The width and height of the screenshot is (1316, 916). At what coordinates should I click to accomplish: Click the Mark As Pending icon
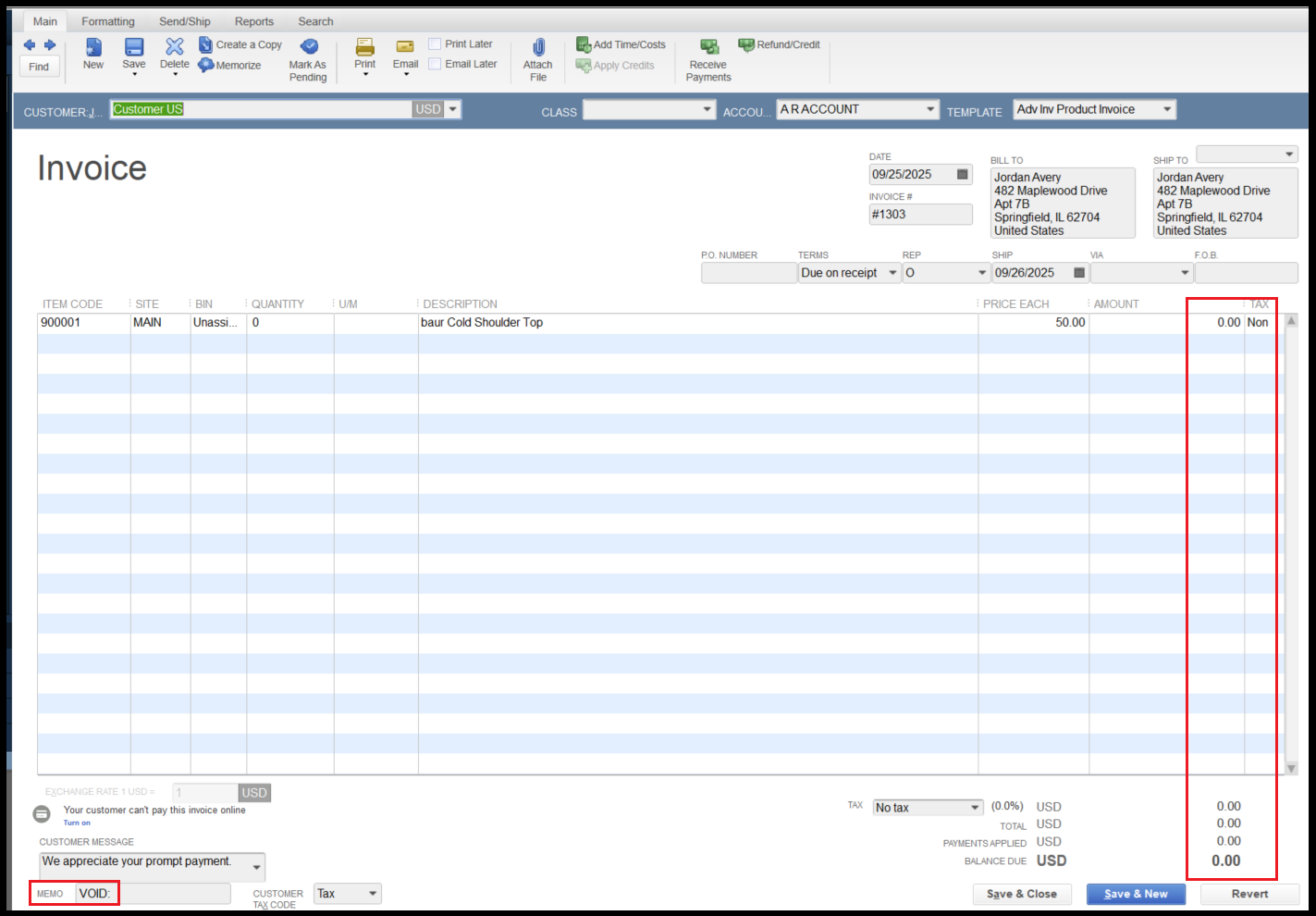pyautogui.click(x=309, y=47)
